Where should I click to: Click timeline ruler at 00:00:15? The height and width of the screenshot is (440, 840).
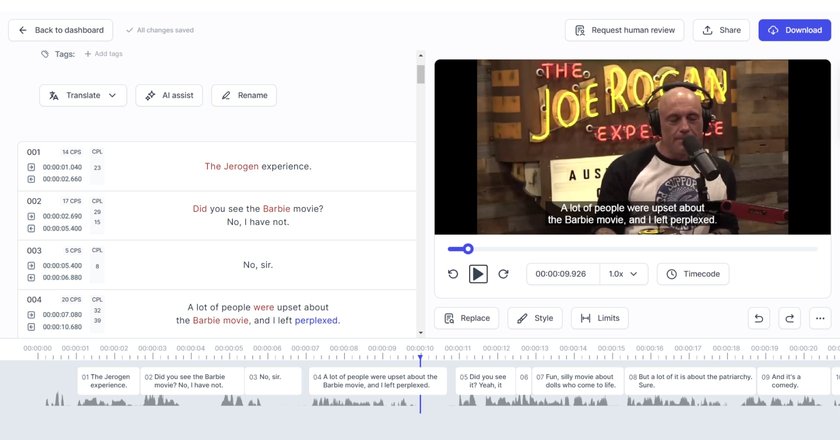611,348
